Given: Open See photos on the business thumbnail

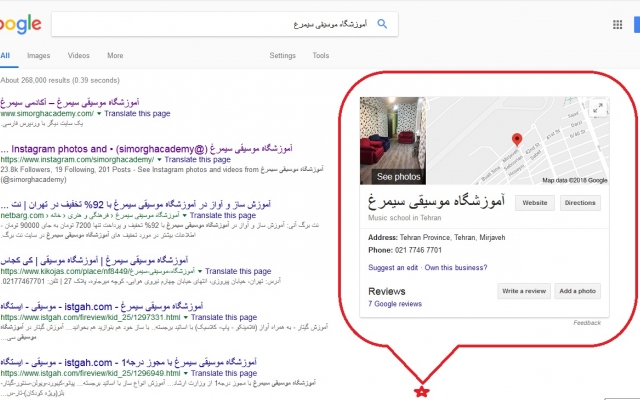Looking at the screenshot, I should pyautogui.click(x=398, y=177).
